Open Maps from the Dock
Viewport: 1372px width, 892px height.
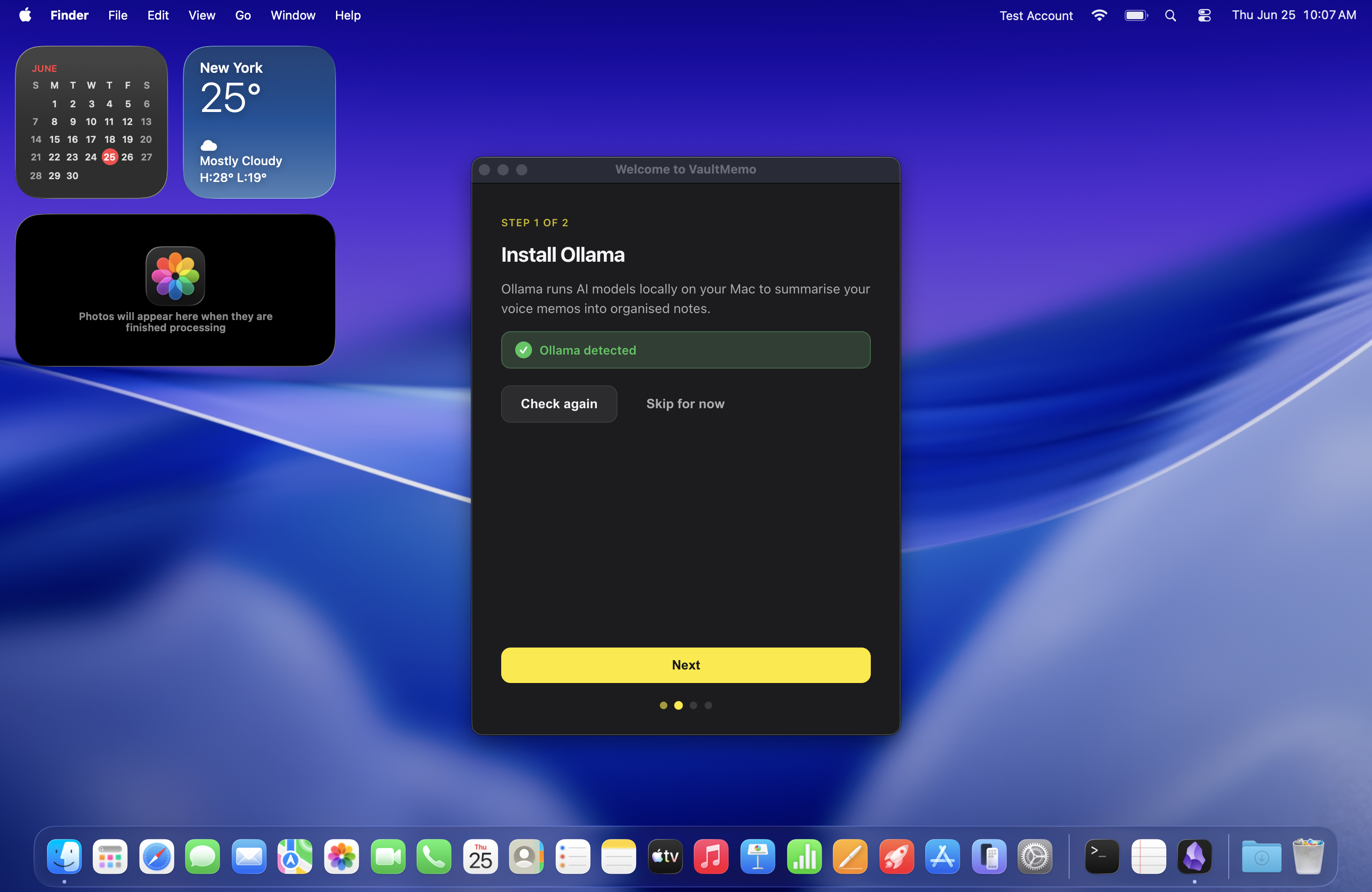point(295,856)
